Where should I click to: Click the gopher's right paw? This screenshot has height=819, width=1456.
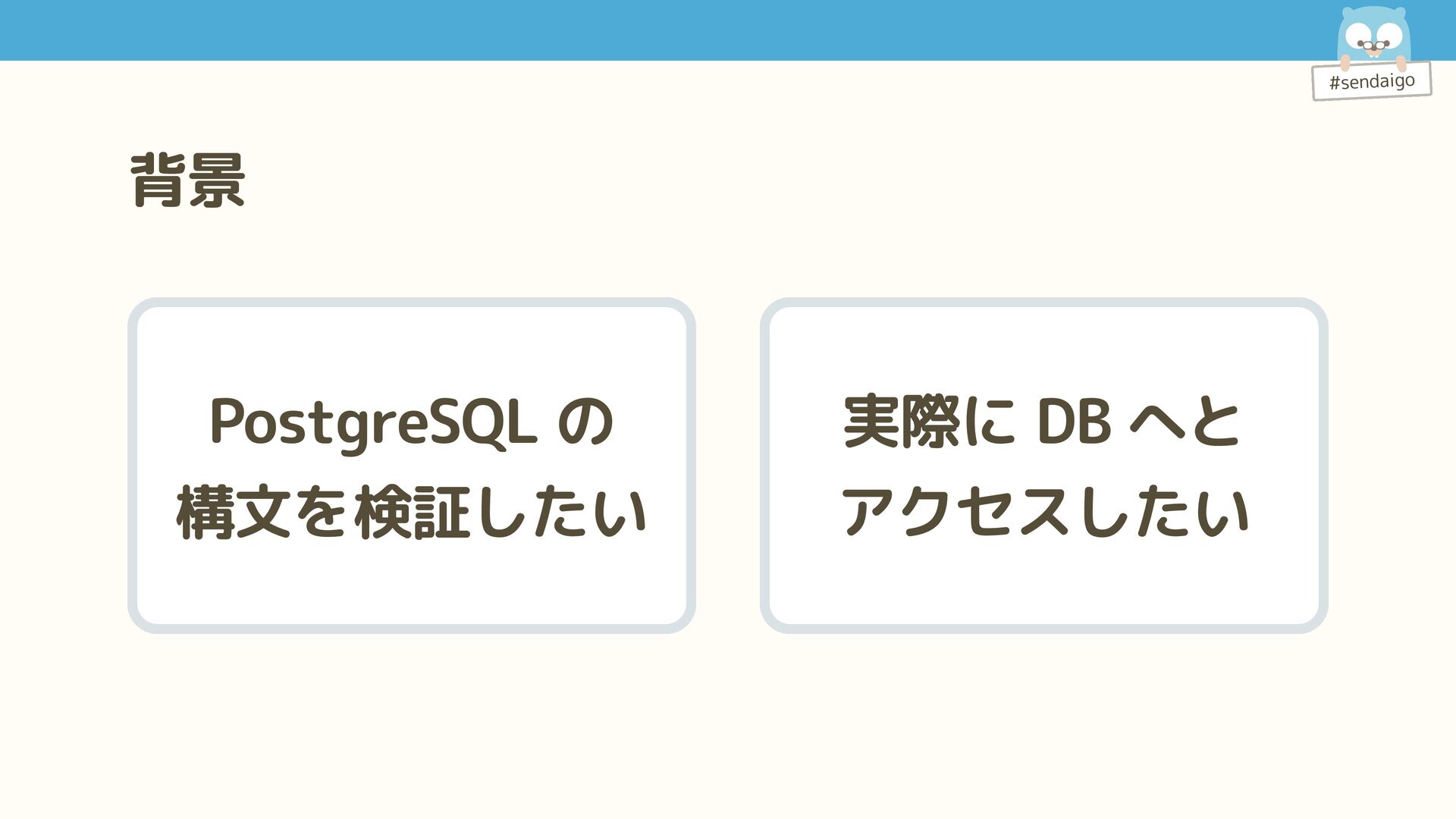tap(1401, 64)
